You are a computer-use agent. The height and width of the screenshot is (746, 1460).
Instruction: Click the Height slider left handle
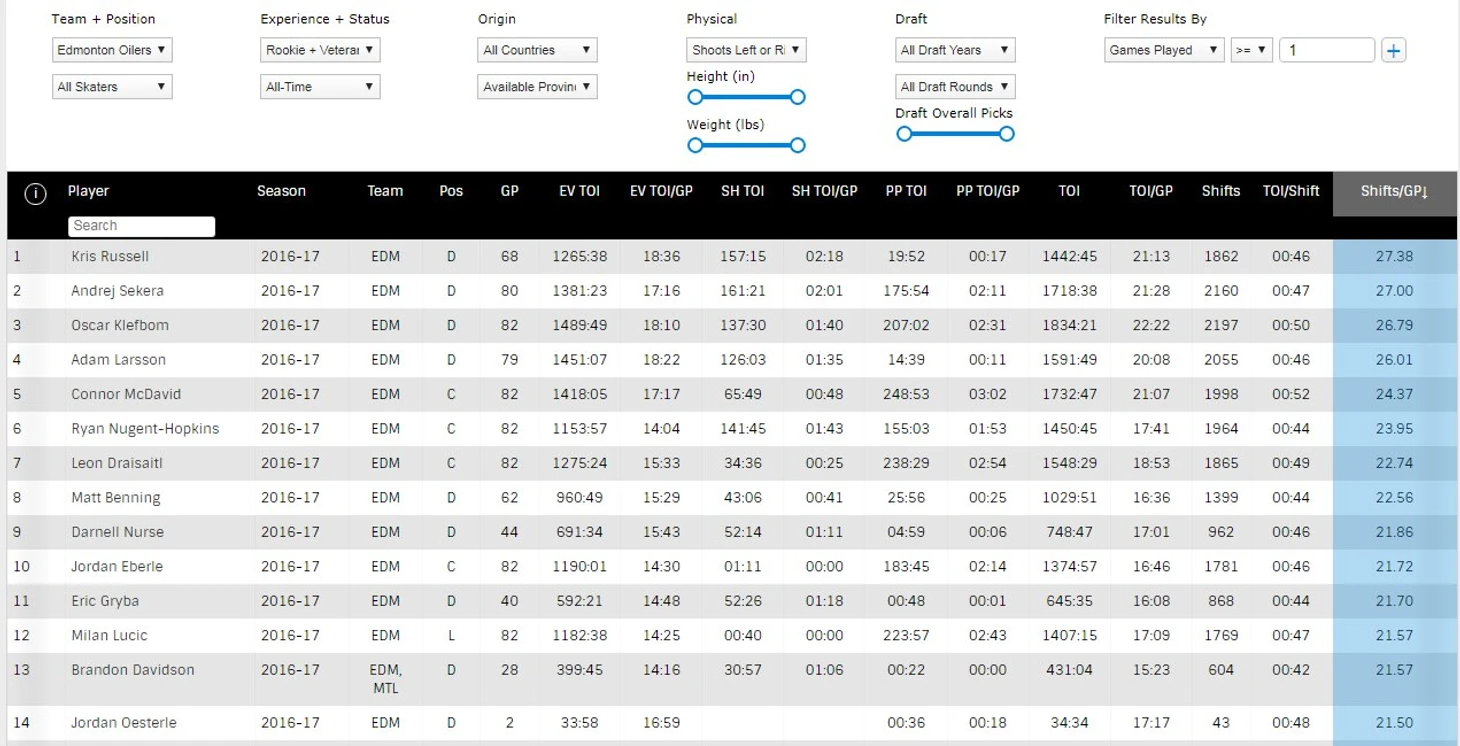tap(695, 97)
